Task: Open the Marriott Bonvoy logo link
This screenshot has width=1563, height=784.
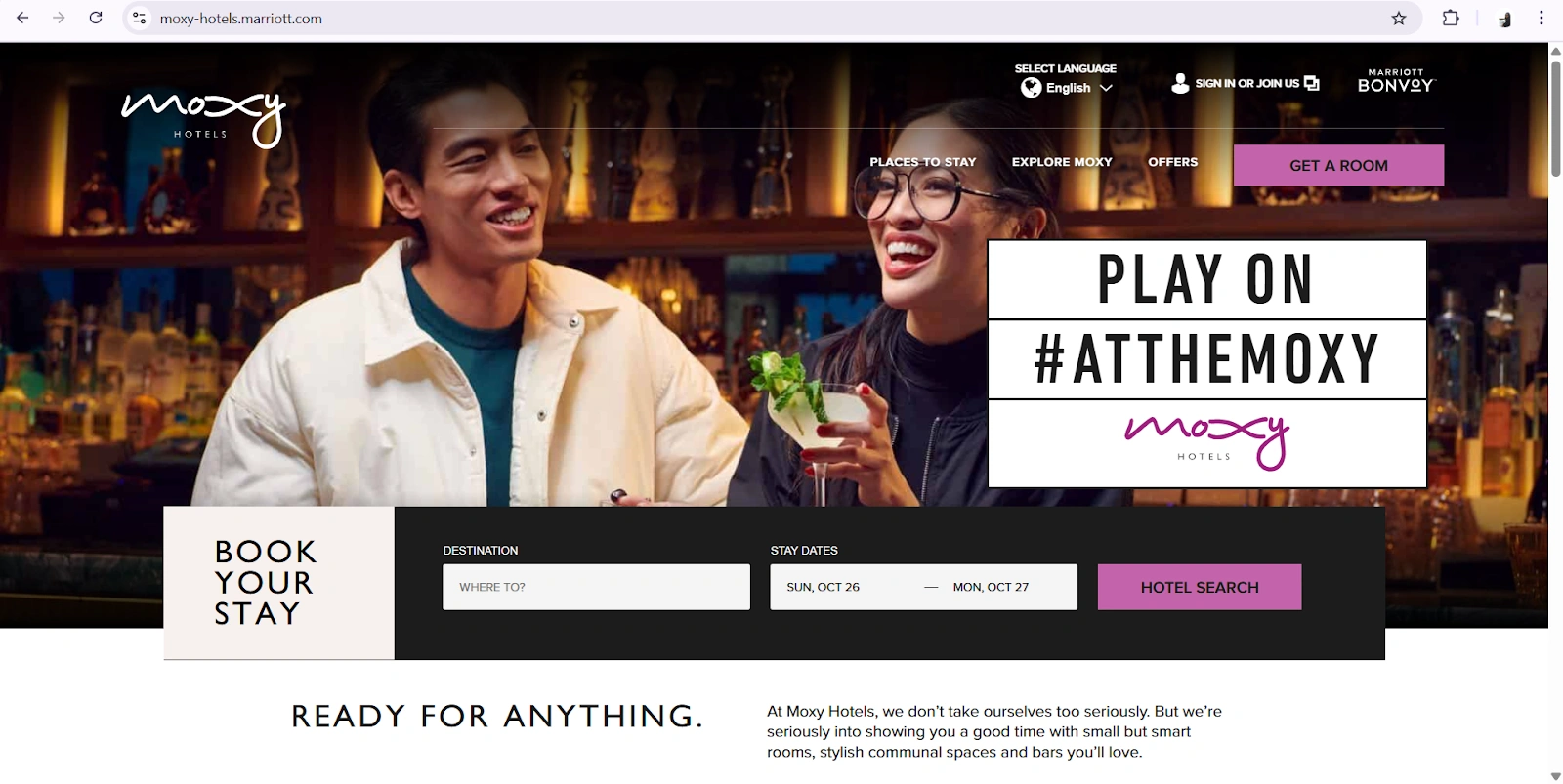Action: coord(1396,81)
